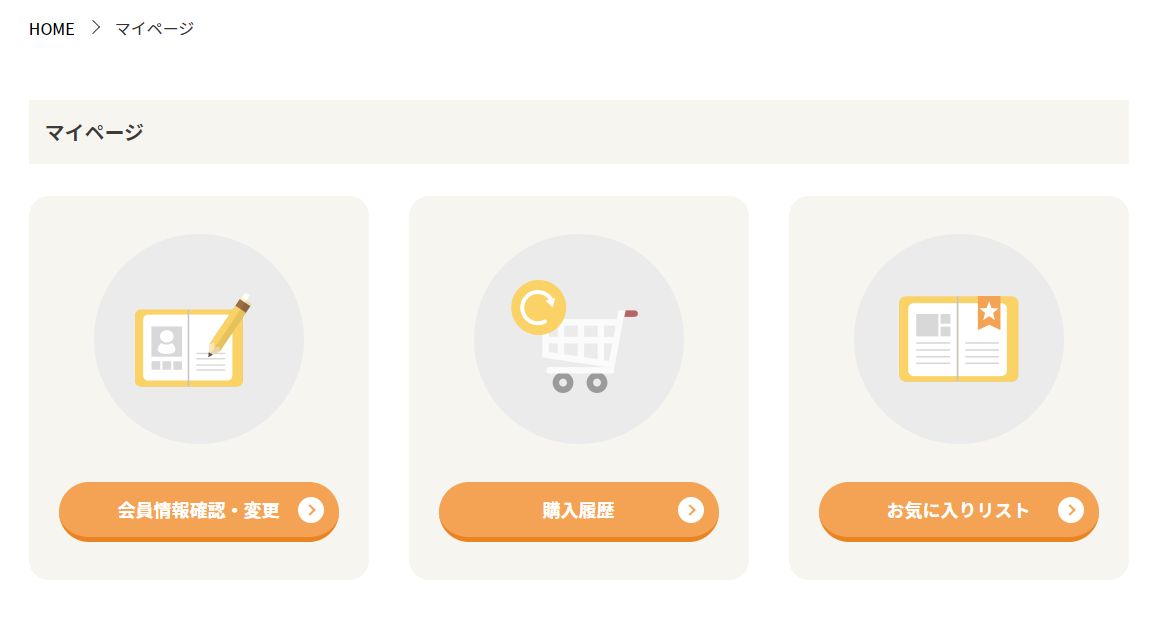The width and height of the screenshot is (1174, 625).
Task: Open the お気に入りリスト button
Action: pyautogui.click(x=958, y=511)
